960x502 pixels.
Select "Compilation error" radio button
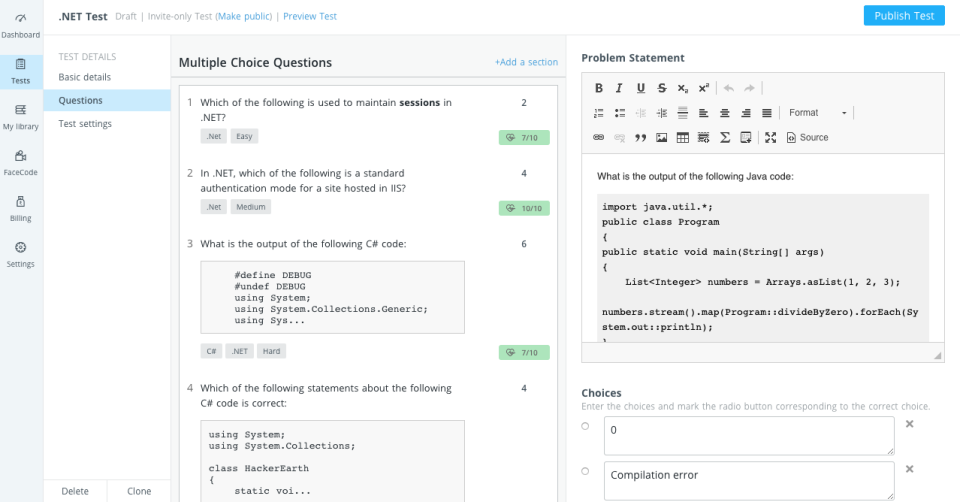pyautogui.click(x=585, y=471)
